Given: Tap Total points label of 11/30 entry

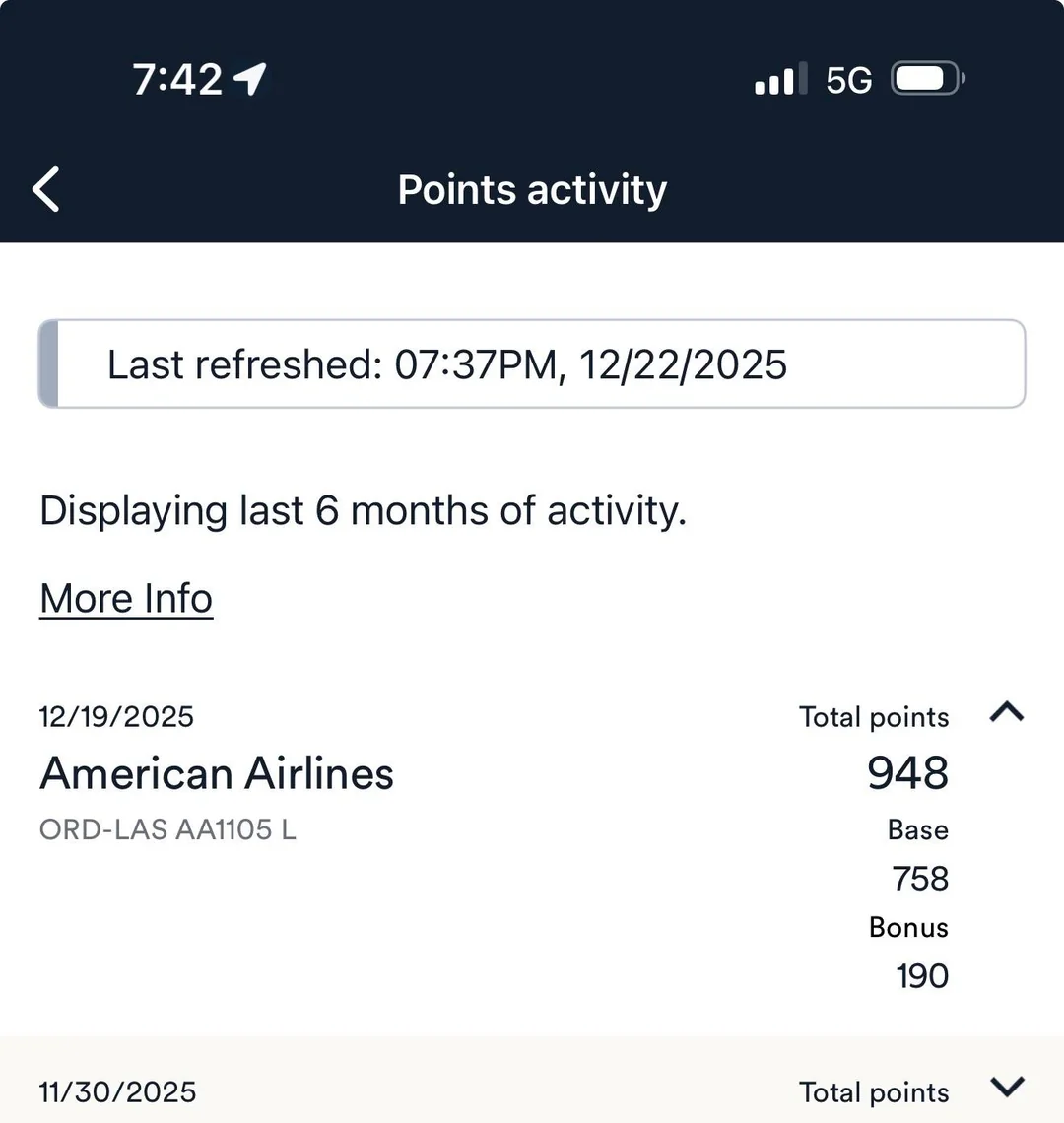Looking at the screenshot, I should point(874,1091).
